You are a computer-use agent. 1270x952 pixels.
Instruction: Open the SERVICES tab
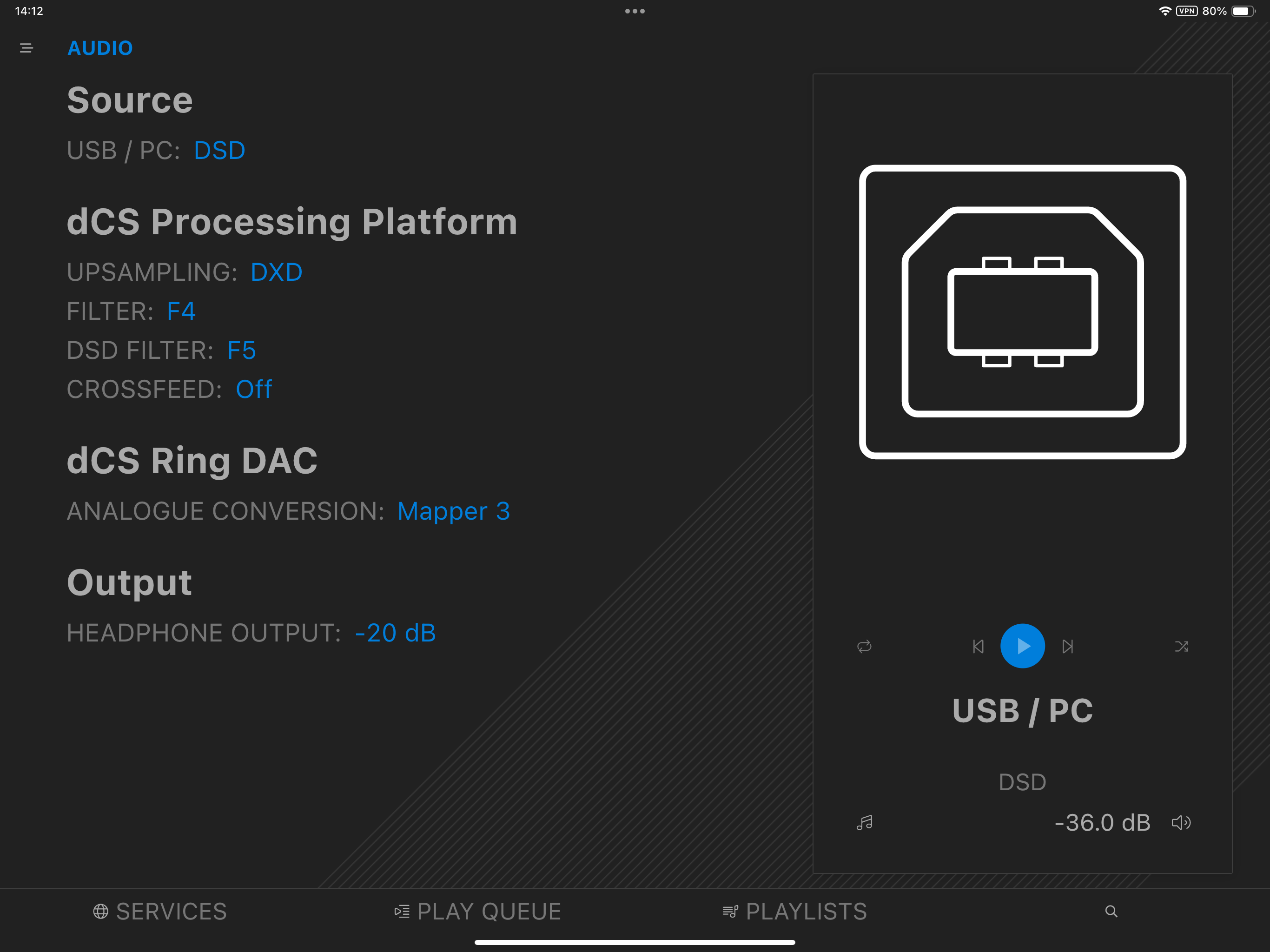(x=160, y=911)
